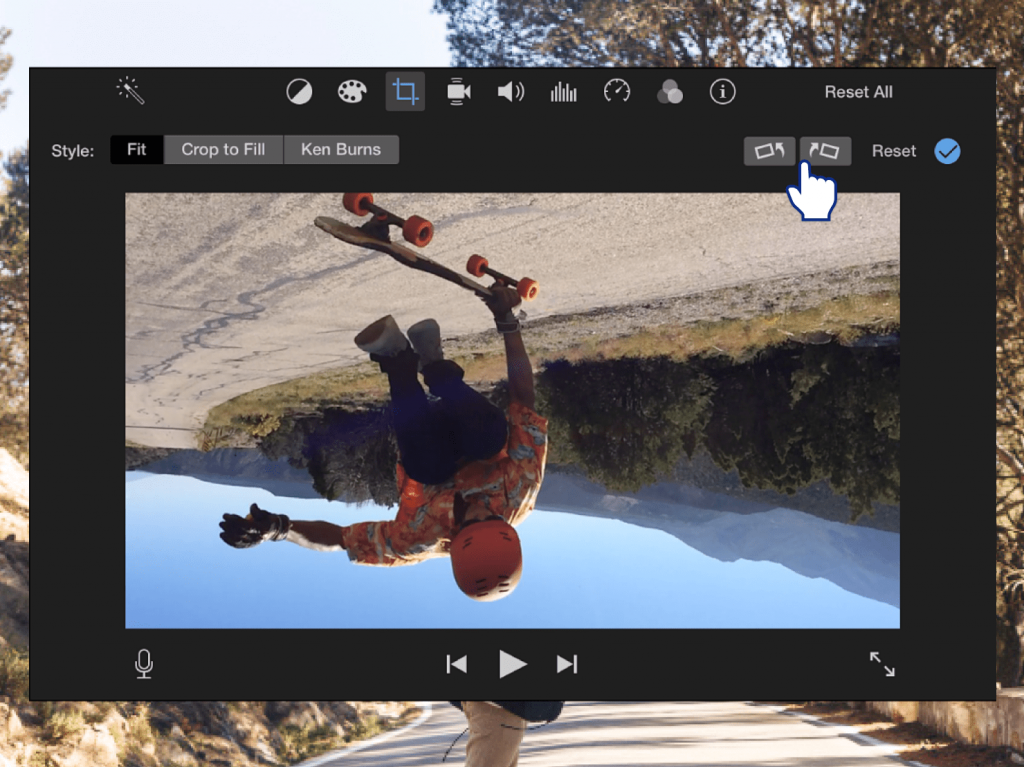The width and height of the screenshot is (1024, 767).
Task: Enter fullscreen playback using the arrows icon
Action: click(882, 664)
